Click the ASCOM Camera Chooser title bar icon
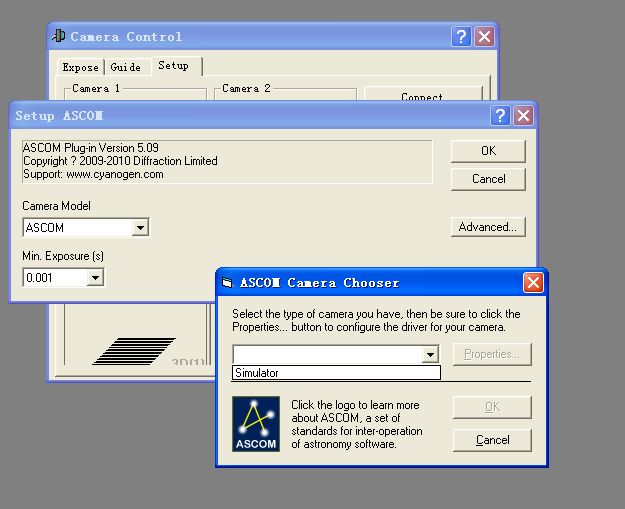The width and height of the screenshot is (625, 509). point(227,283)
